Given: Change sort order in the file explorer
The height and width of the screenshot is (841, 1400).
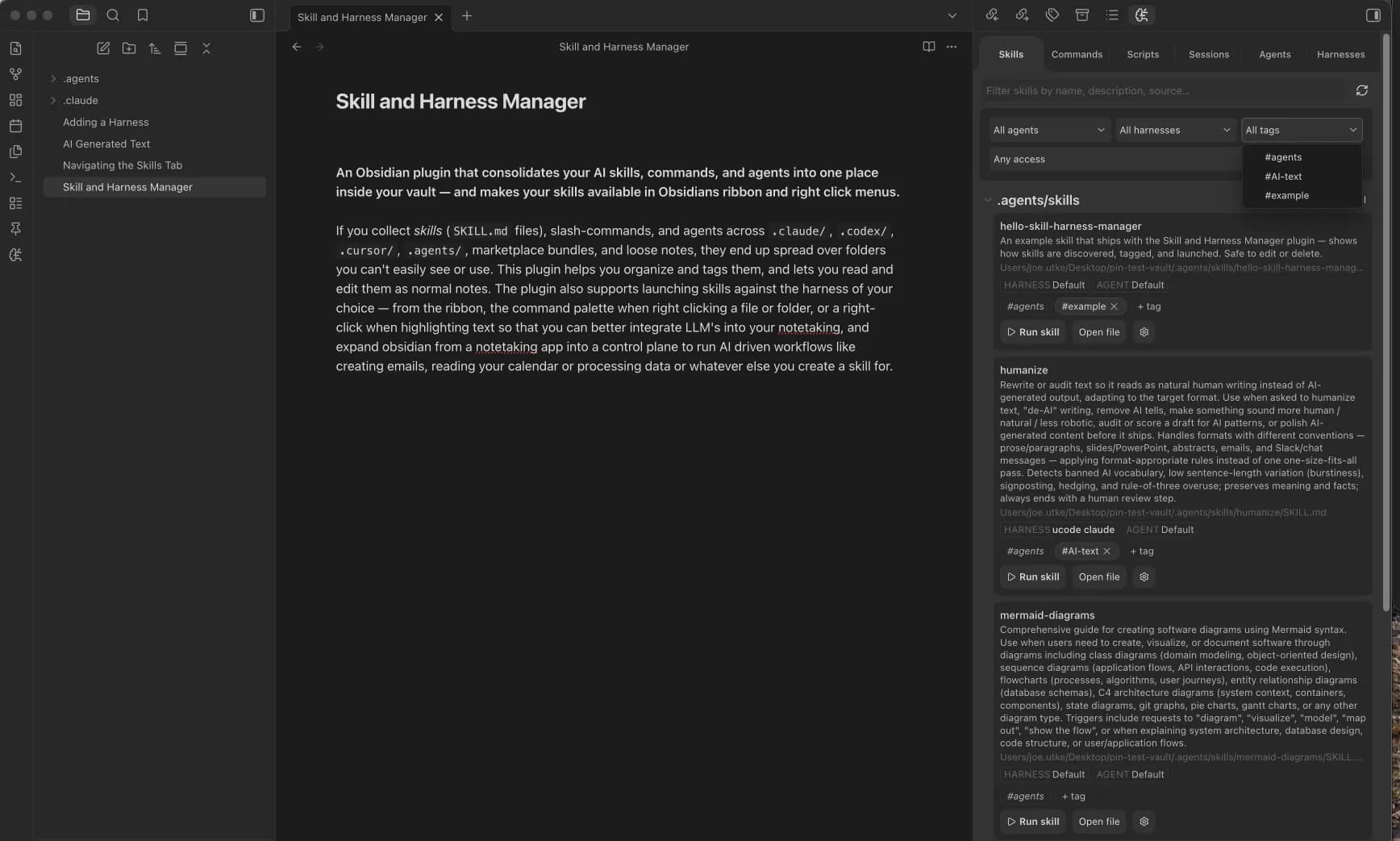Looking at the screenshot, I should pos(155,48).
